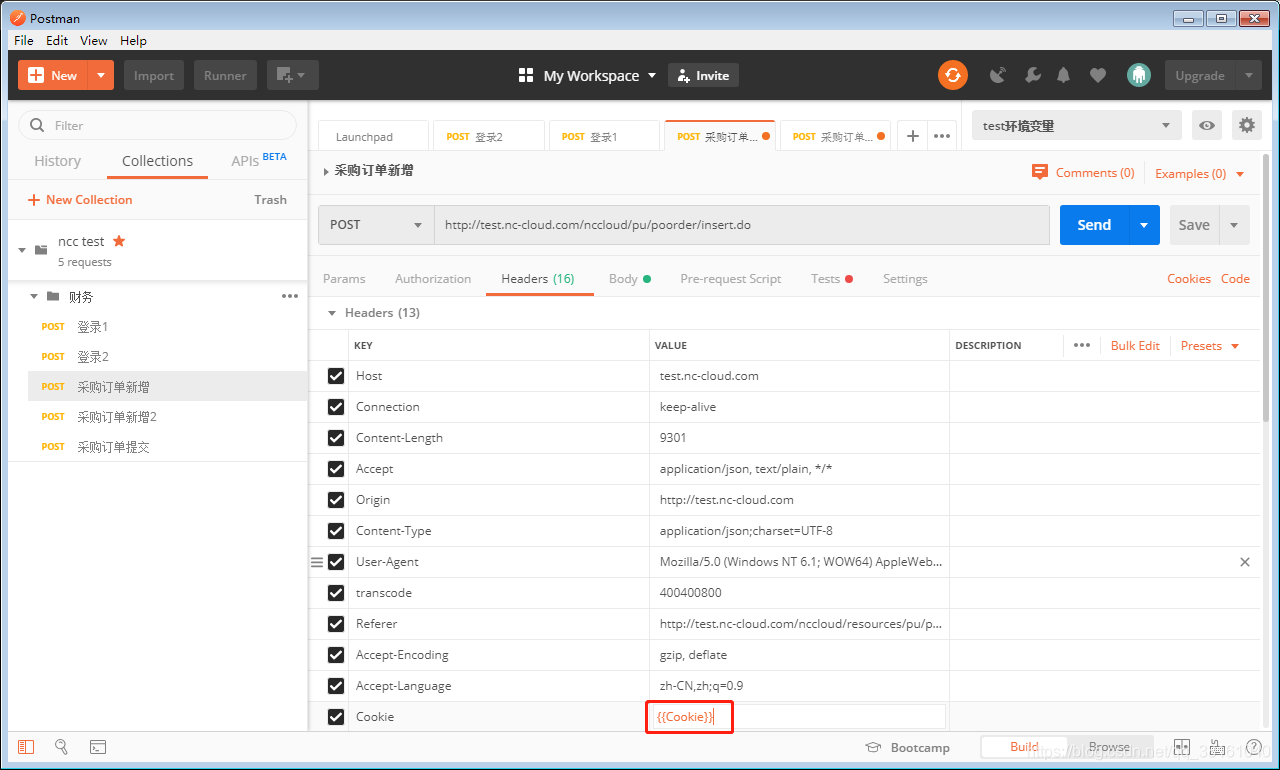
Task: Switch to the Pre-request Script tab
Action: [x=731, y=279]
